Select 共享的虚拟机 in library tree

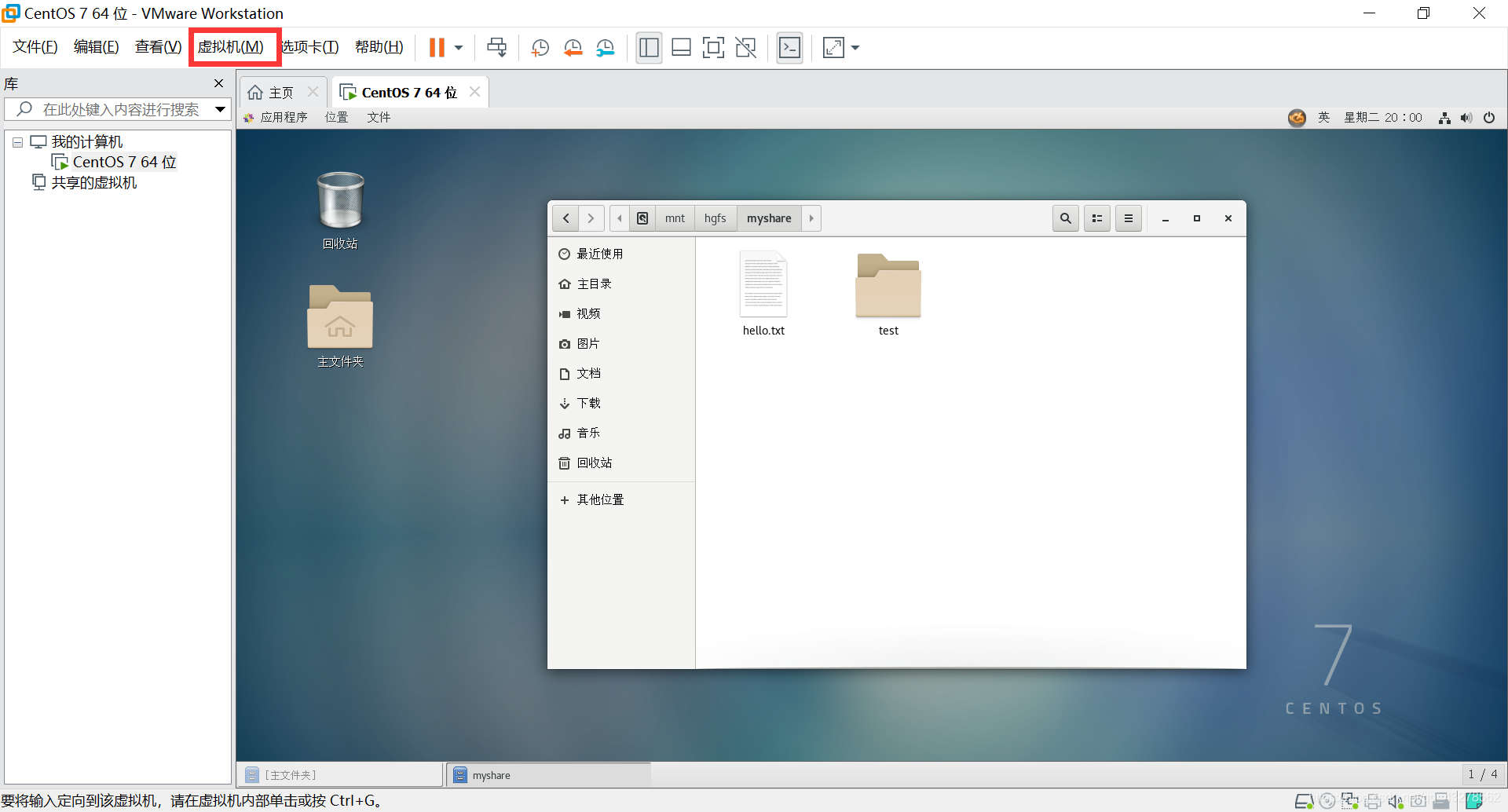click(85, 183)
